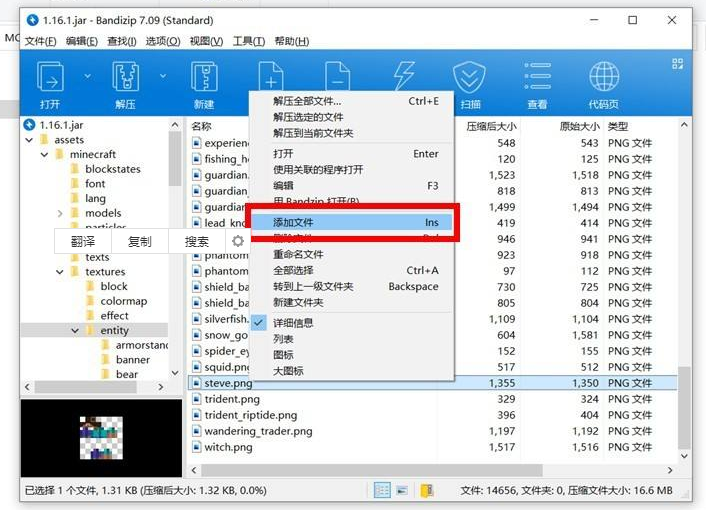Click the file list vertical scrollbar thumb

684,407
